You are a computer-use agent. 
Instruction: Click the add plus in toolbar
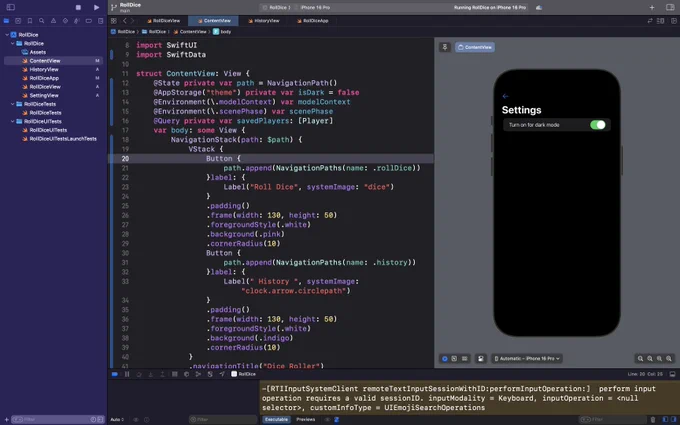(652, 7)
